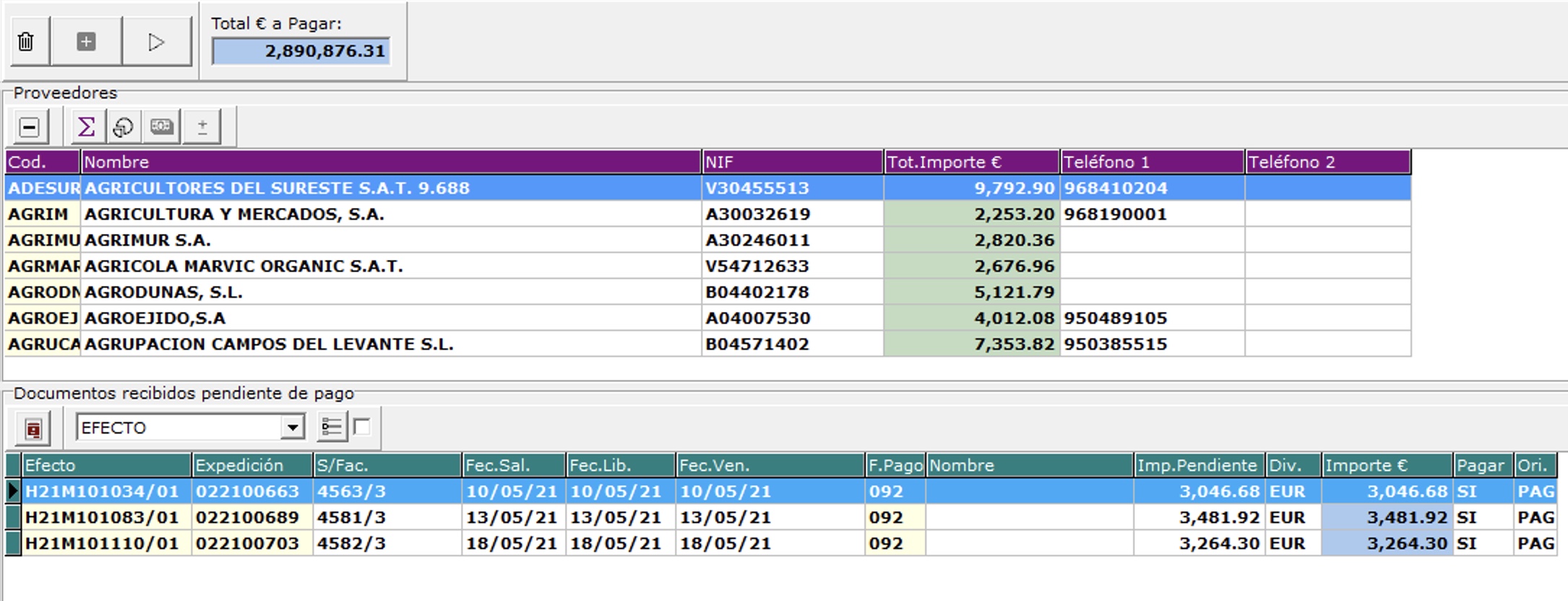1568x601 pixels.
Task: Sort by the Nombre column header in Proveedores
Action: click(x=390, y=162)
